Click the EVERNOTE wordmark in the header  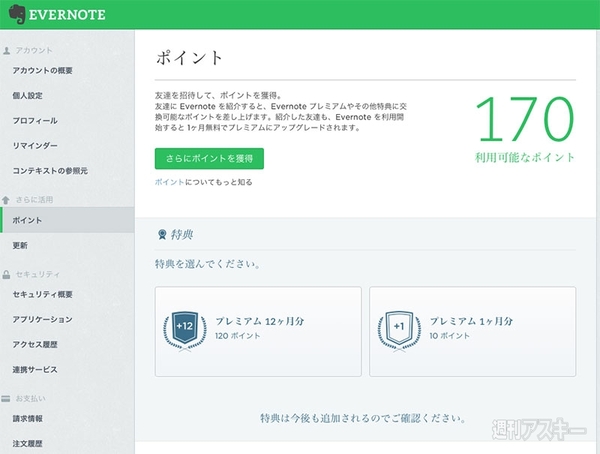[67, 15]
